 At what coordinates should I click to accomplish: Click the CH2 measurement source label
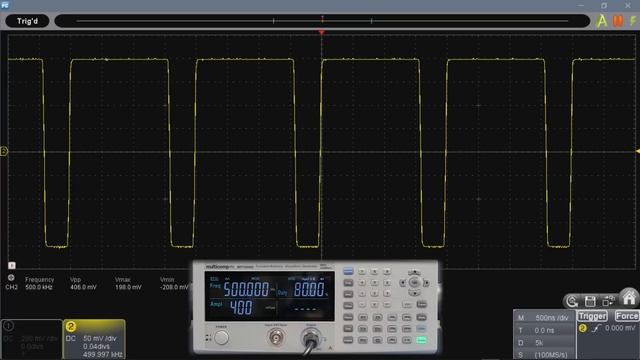click(x=11, y=287)
